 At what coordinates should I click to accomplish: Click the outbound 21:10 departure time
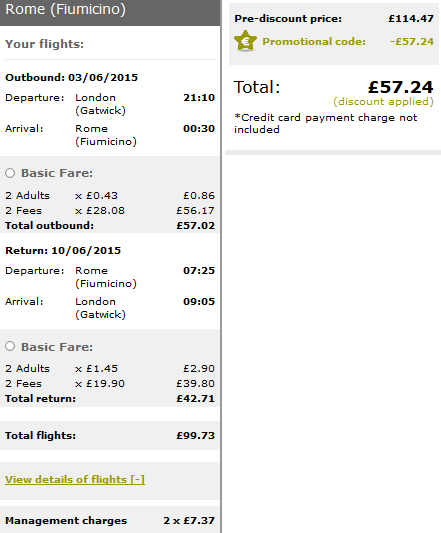tap(199, 98)
